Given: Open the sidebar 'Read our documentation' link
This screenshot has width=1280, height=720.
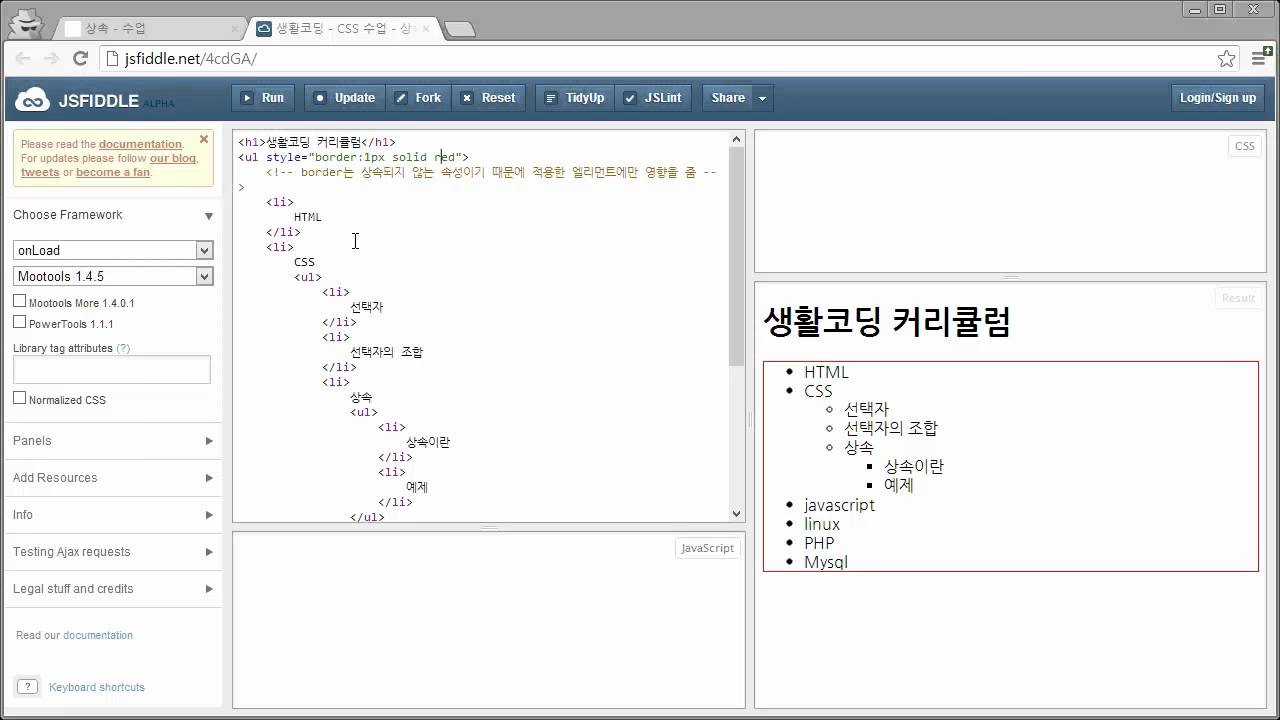Looking at the screenshot, I should (x=97, y=635).
